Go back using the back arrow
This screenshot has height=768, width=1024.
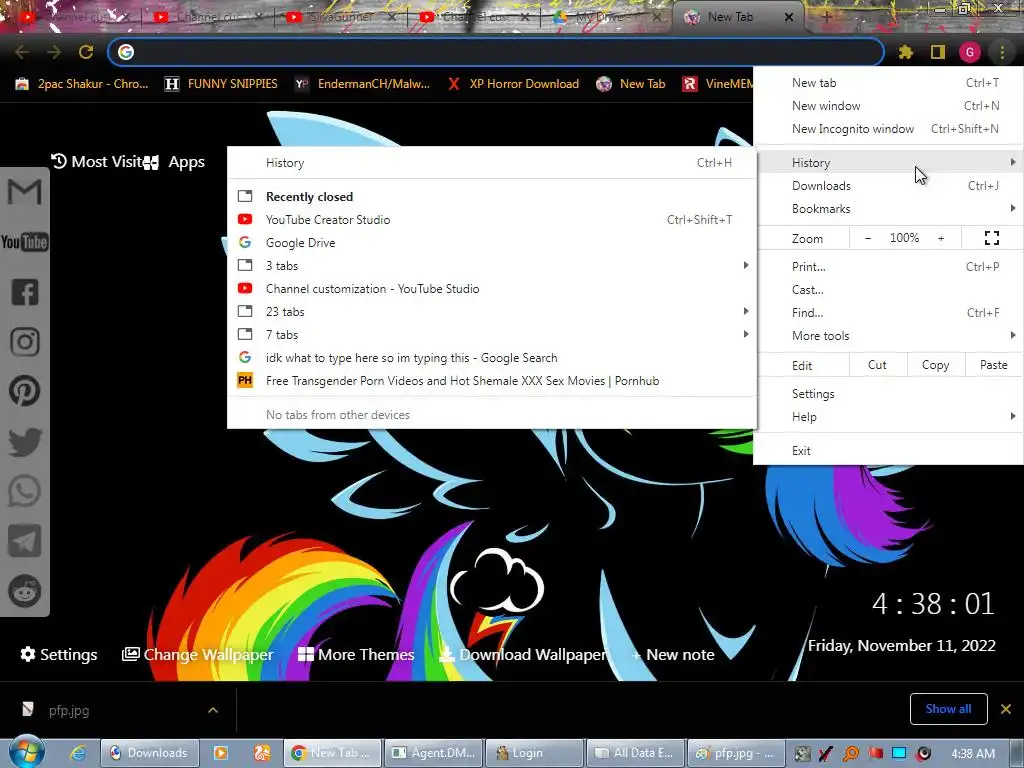coord(22,52)
